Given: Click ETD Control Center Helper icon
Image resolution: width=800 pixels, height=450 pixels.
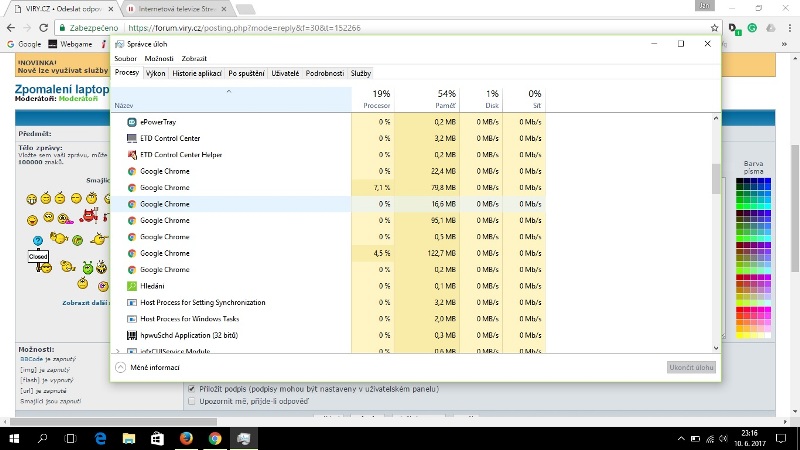Looking at the screenshot, I should 132,155.
